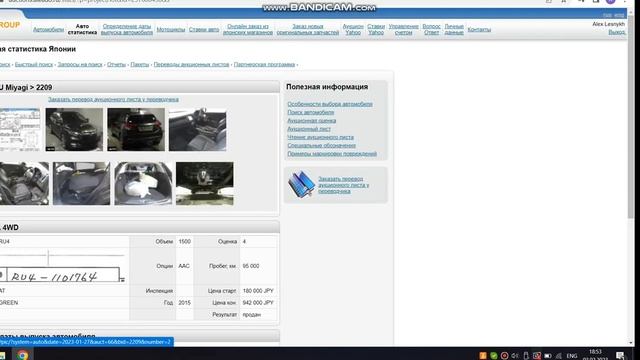The height and width of the screenshot is (360, 640).
Task: Open the trunk photo thumbnail
Action: point(143,183)
